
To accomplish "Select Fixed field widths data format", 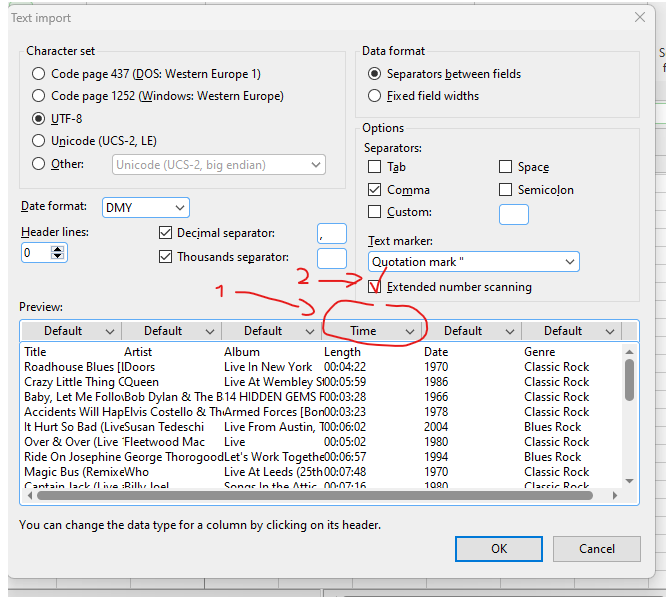I will 376,96.
